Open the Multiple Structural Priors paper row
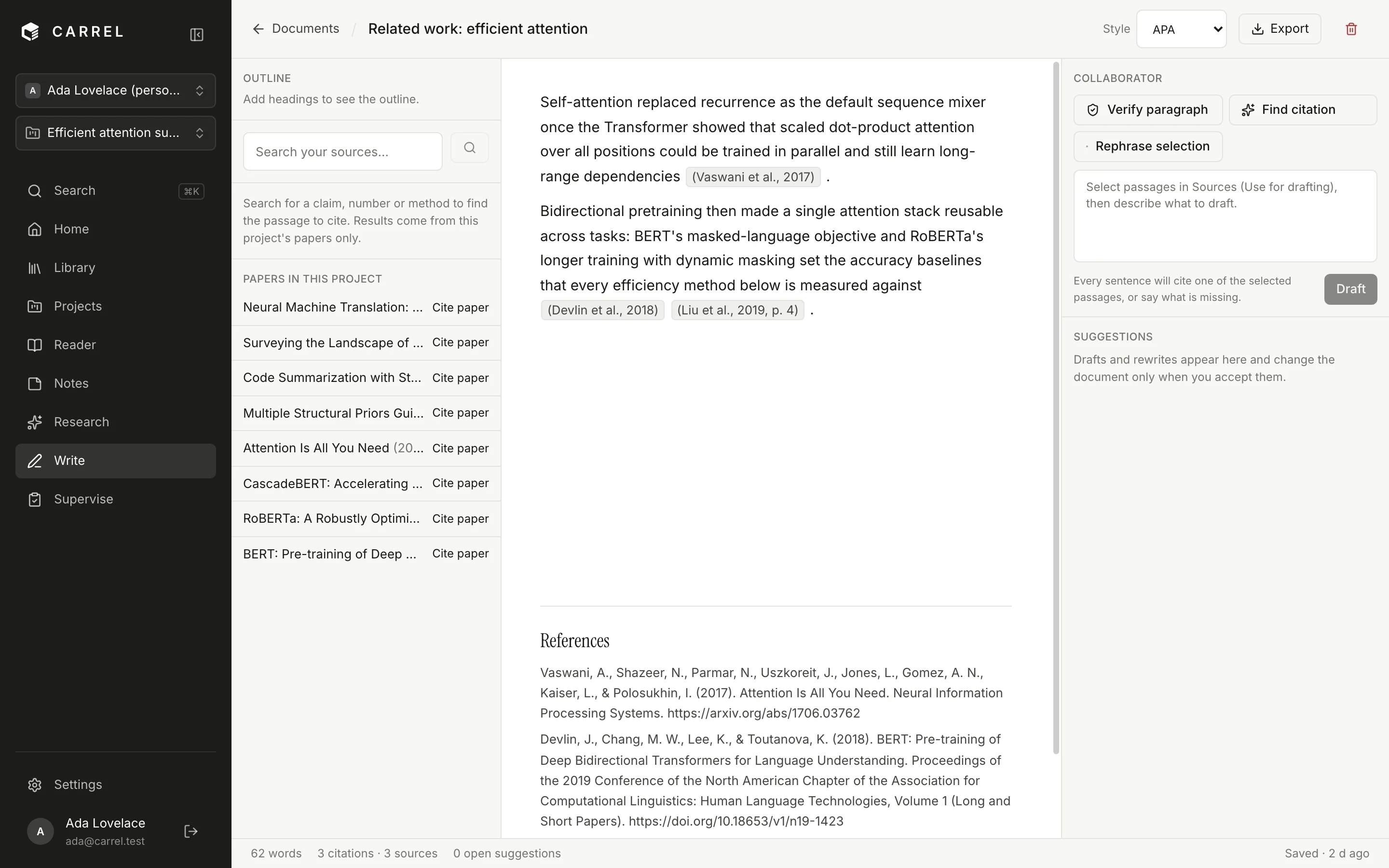 pos(333,413)
